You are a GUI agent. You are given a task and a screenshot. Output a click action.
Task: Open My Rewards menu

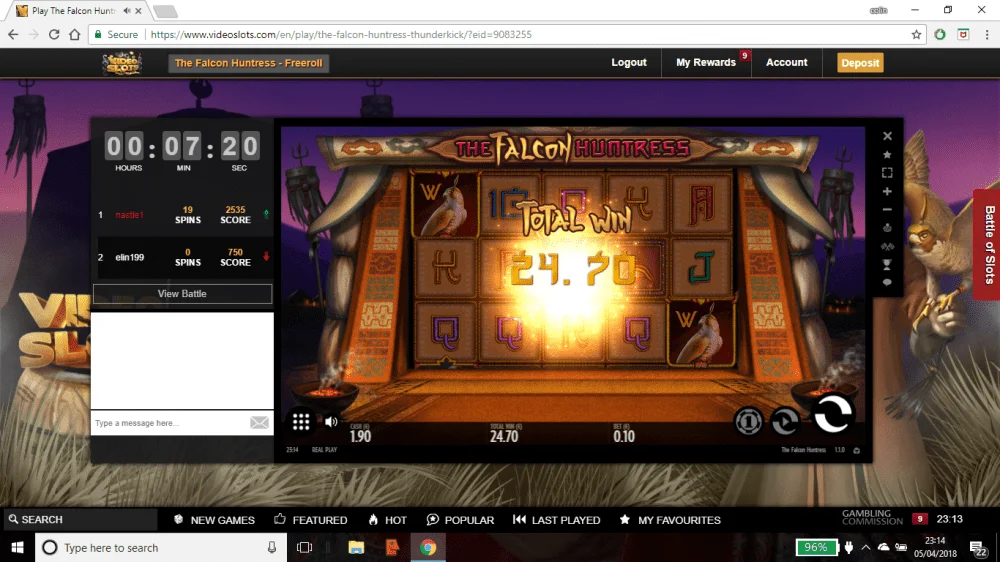tap(706, 63)
